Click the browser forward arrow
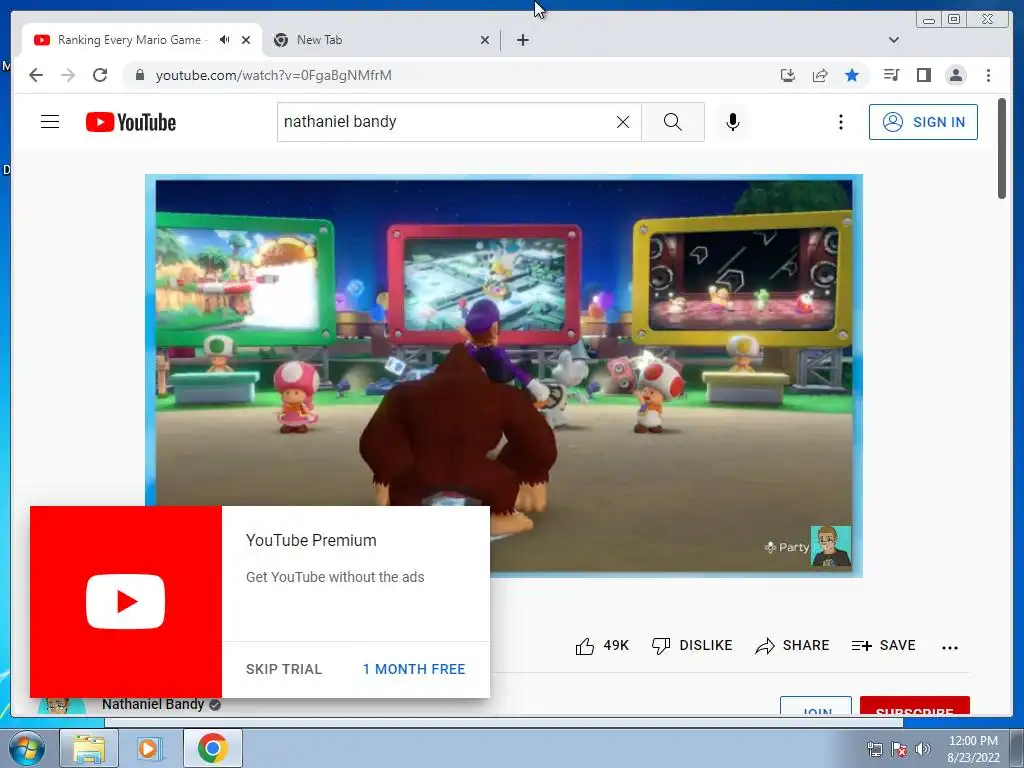The width and height of the screenshot is (1024, 768). click(68, 75)
